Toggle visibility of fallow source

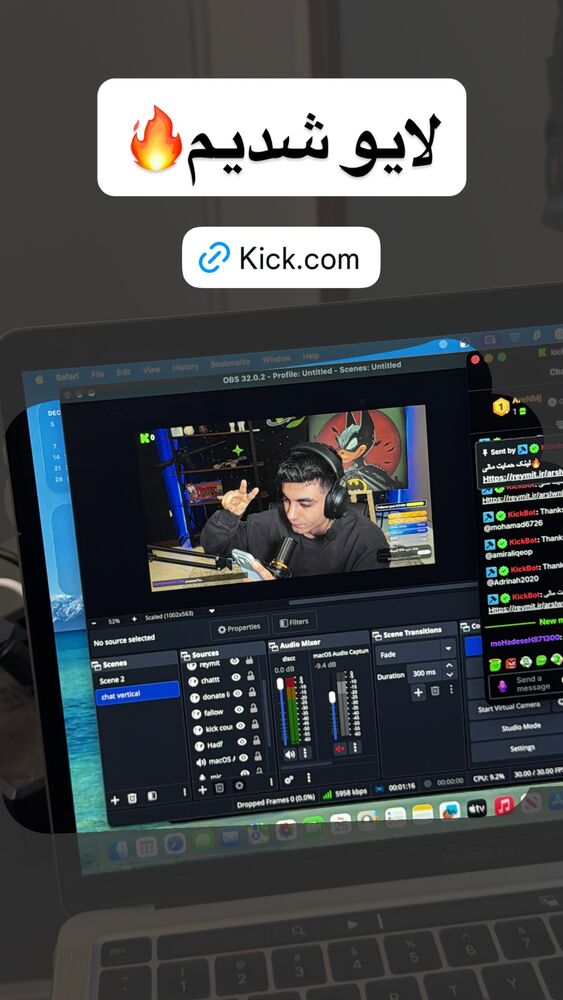tap(239, 710)
